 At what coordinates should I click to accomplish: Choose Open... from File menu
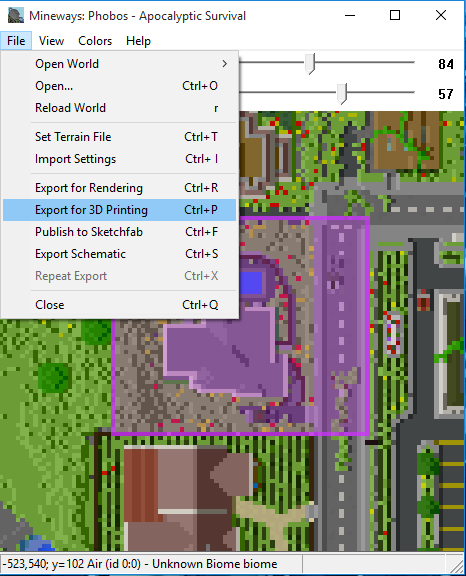point(119,86)
